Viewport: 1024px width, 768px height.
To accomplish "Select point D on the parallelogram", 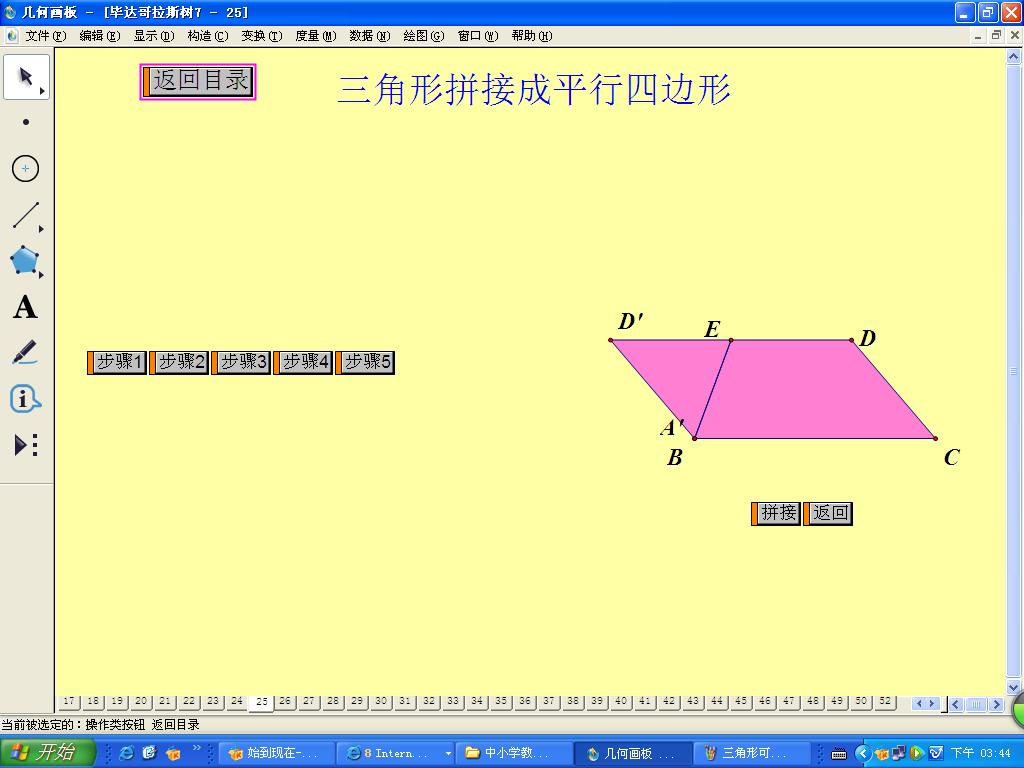I will [x=852, y=340].
